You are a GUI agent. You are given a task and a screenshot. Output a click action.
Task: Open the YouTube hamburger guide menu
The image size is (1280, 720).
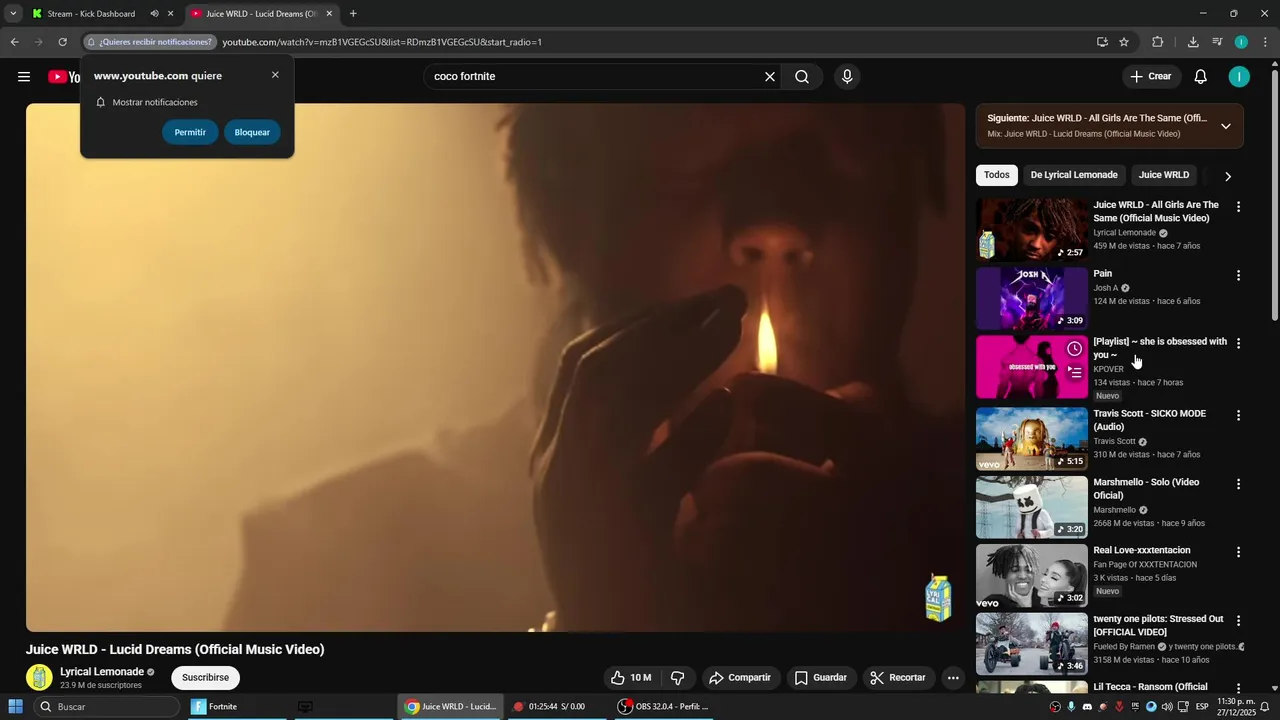coord(24,77)
